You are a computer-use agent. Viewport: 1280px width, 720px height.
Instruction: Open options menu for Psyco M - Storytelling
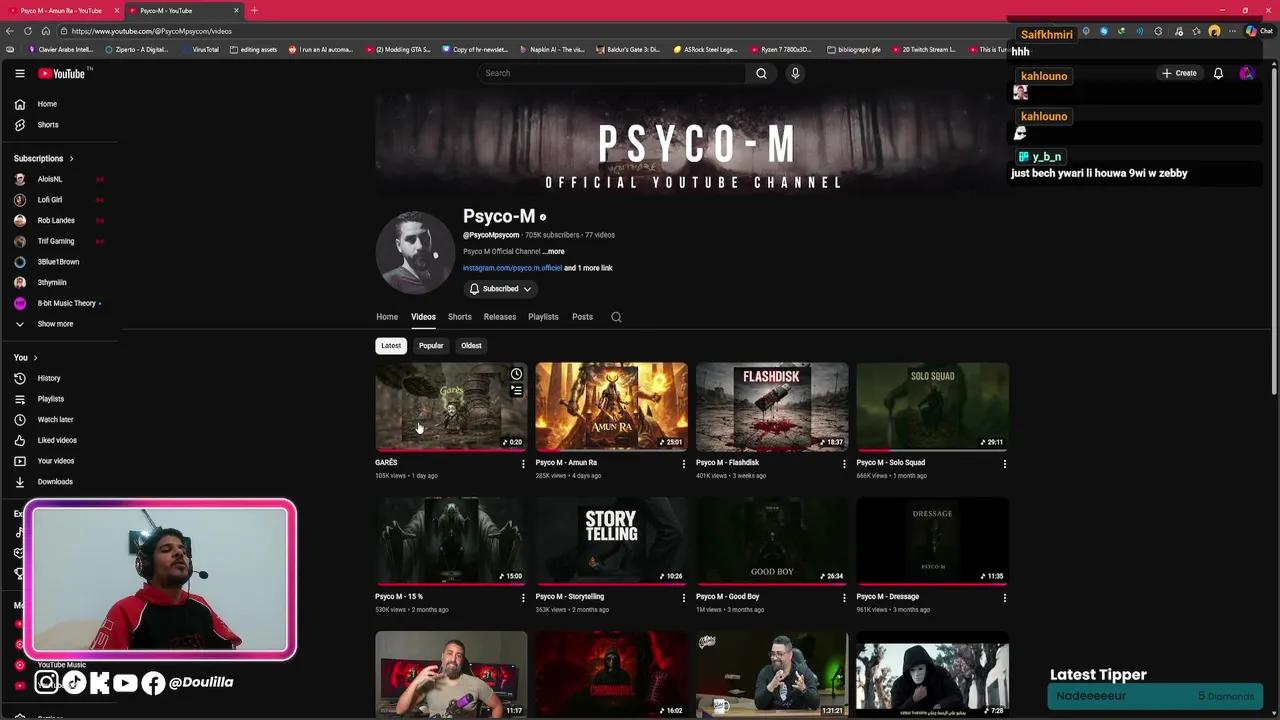click(684, 598)
